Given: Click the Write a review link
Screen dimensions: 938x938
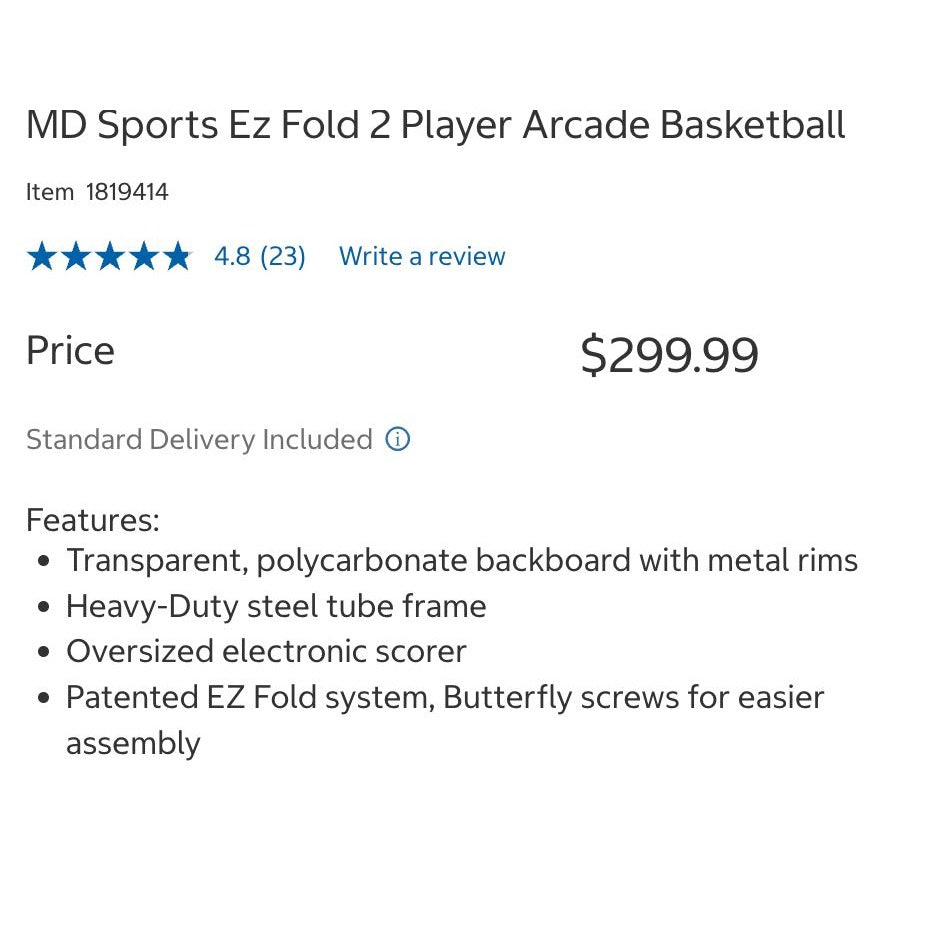Looking at the screenshot, I should coord(421,256).
